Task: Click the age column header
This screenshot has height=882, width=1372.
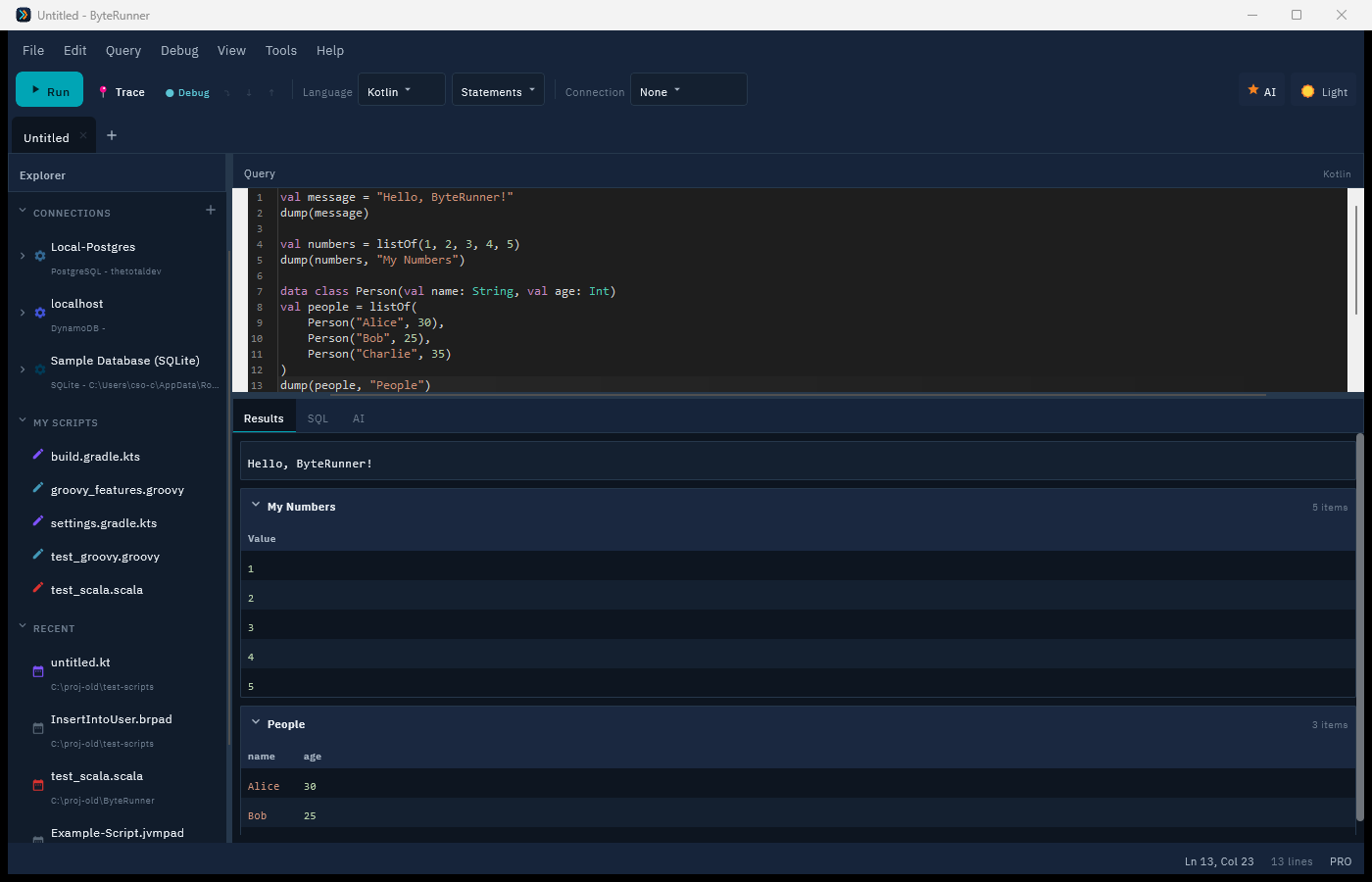Action: click(x=313, y=757)
